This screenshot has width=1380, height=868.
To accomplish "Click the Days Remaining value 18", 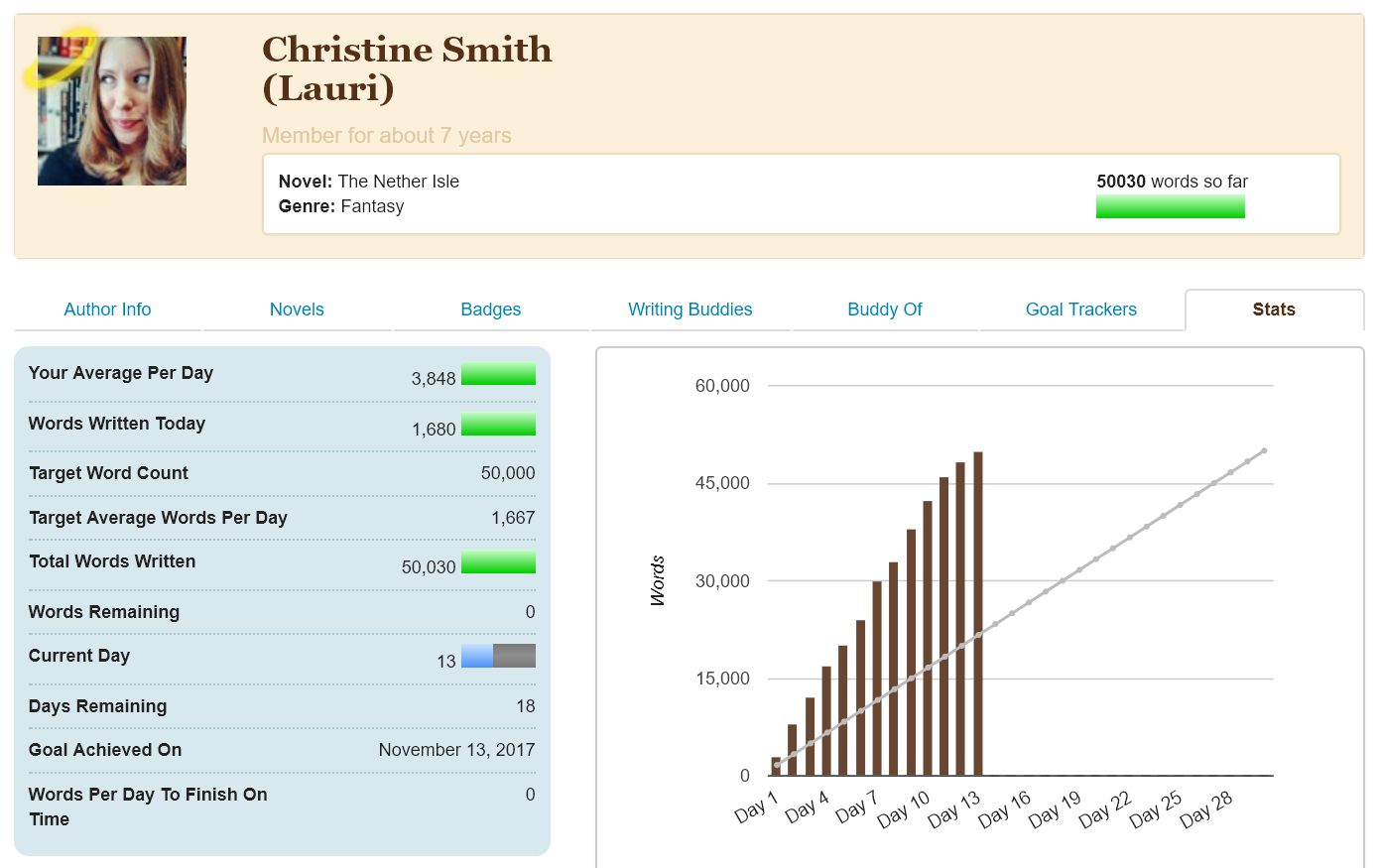I will [x=526, y=706].
